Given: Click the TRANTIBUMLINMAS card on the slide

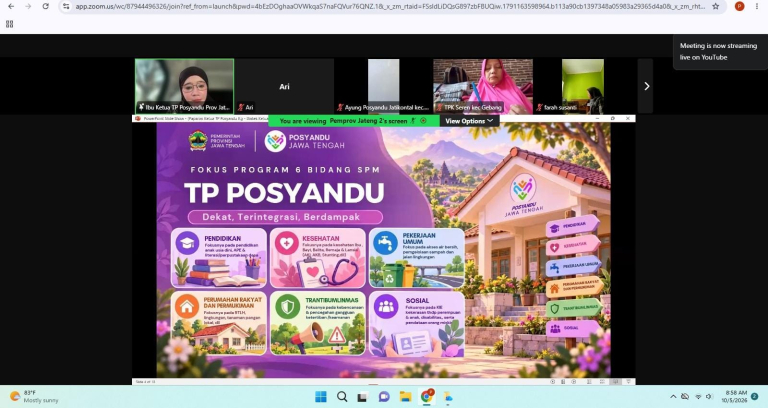Looking at the screenshot, I should pos(318,323).
